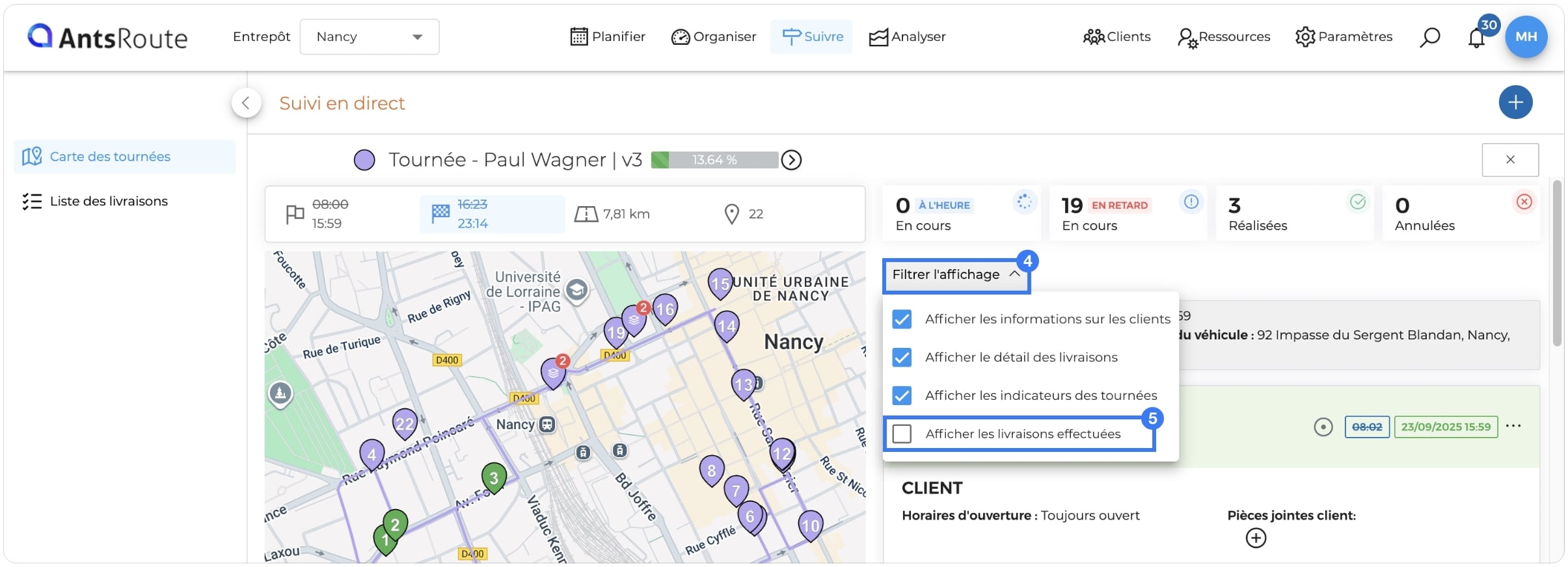Click the purple route color dot
The height and width of the screenshot is (567, 1568).
coord(364,160)
